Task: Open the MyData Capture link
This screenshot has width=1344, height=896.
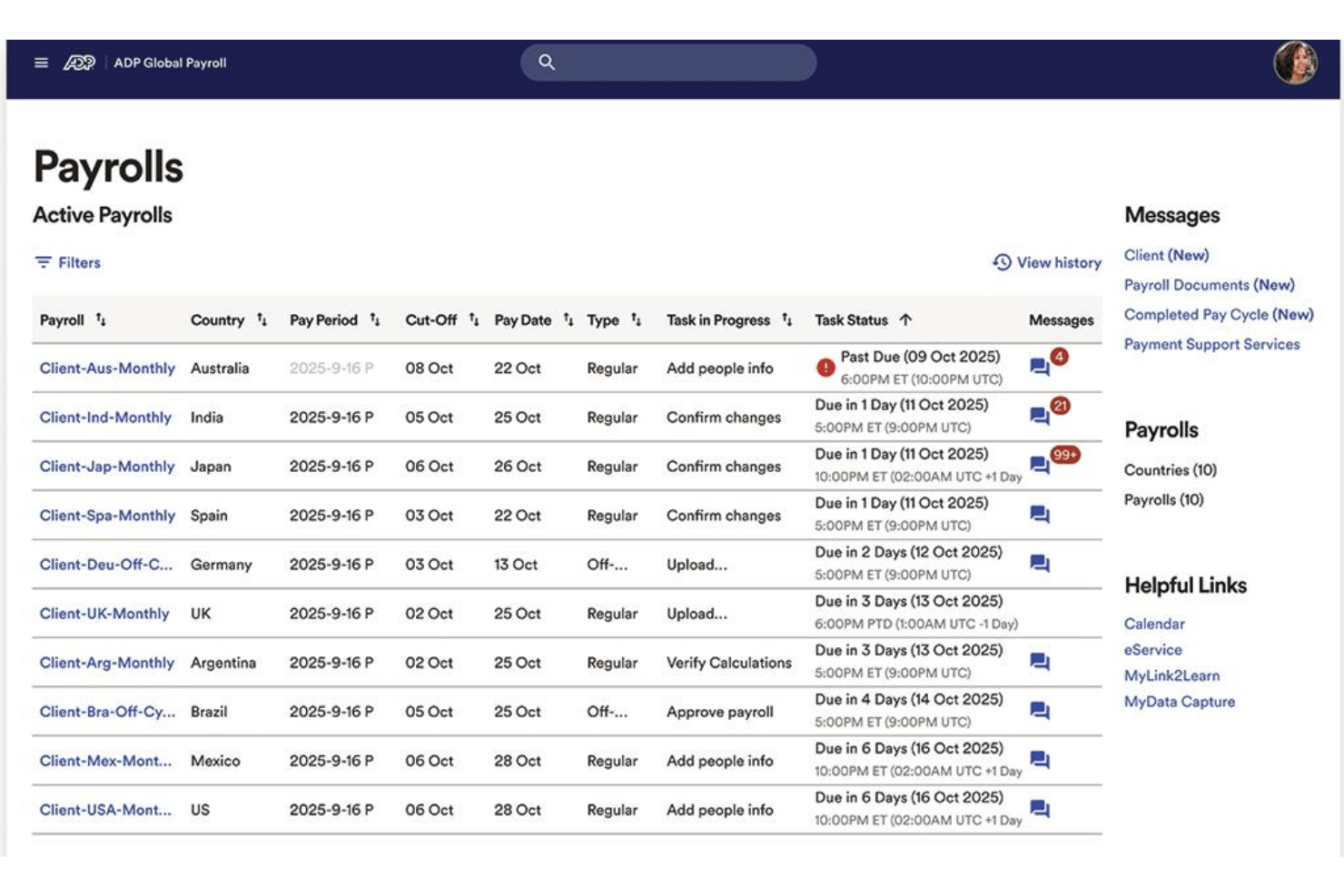Action: point(1180,702)
